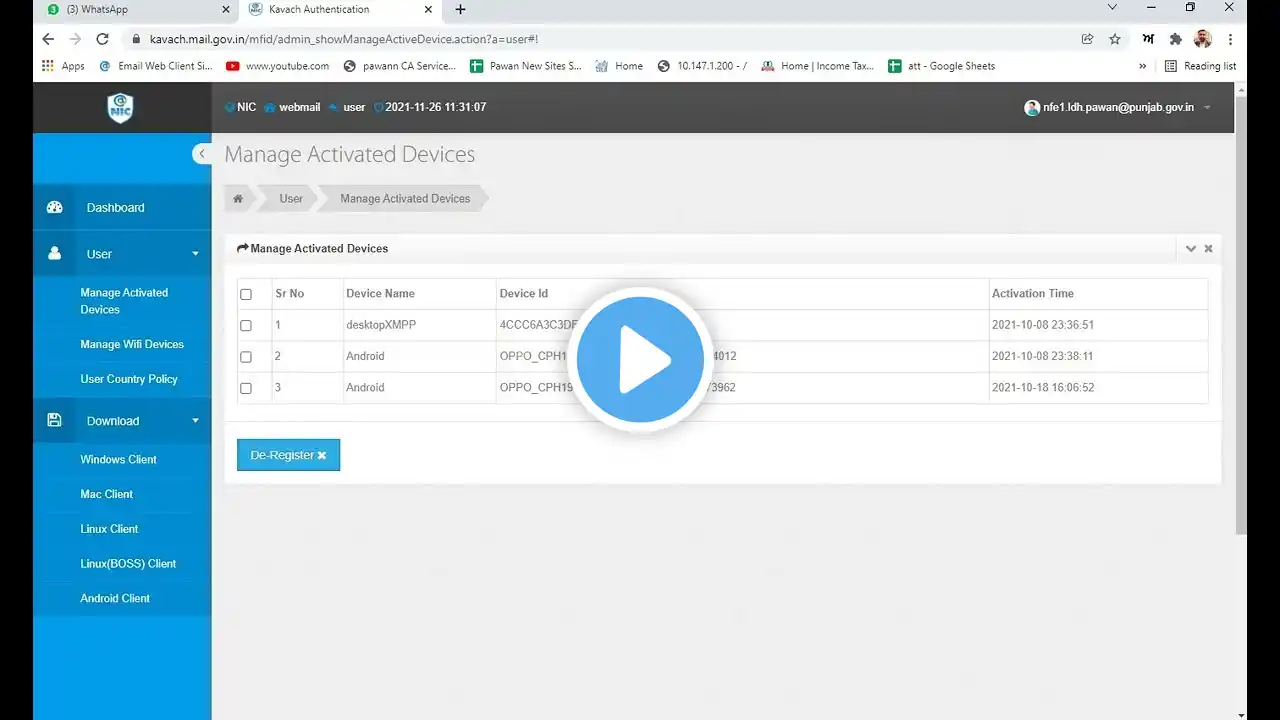The image size is (1280, 720).
Task: Click the Activation Time column header
Action: (x=1032, y=294)
